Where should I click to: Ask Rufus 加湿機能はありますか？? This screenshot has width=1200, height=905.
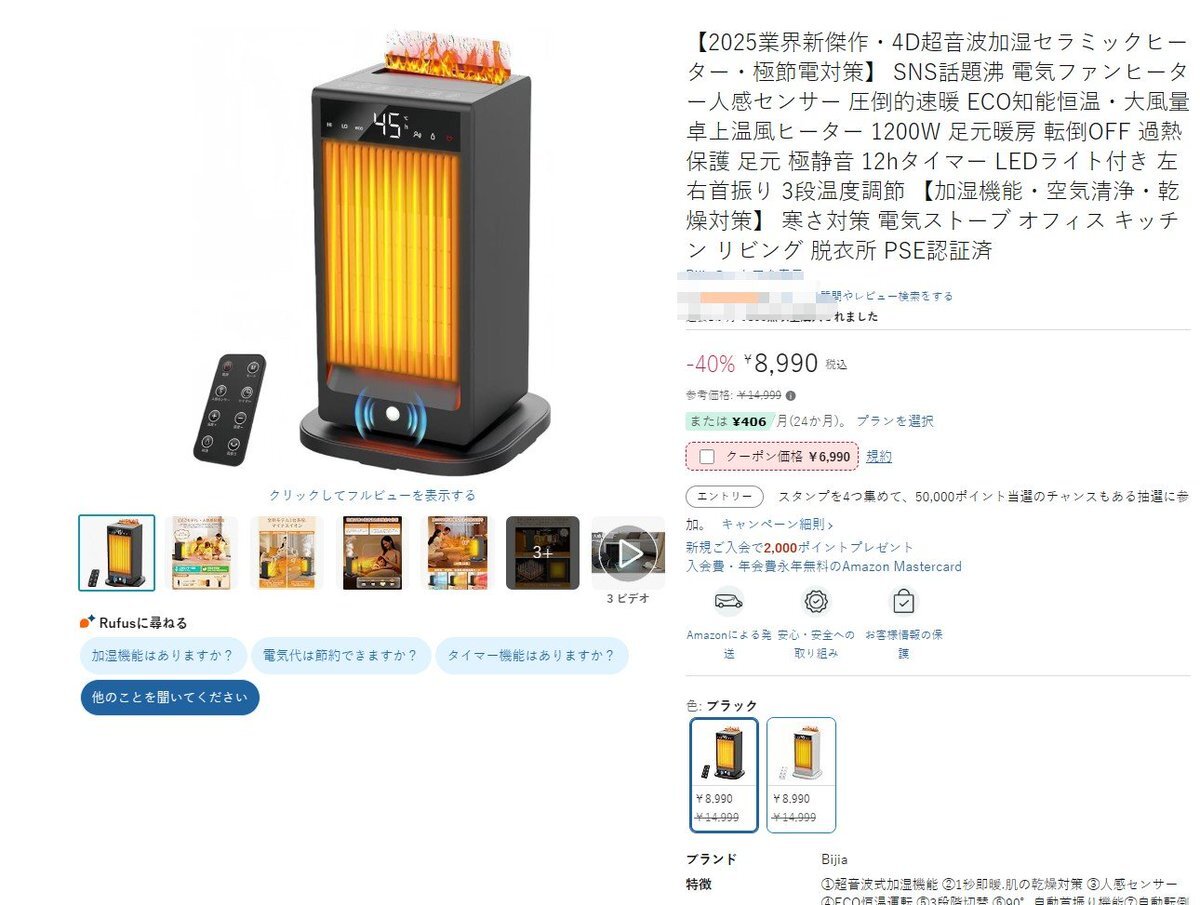point(163,656)
